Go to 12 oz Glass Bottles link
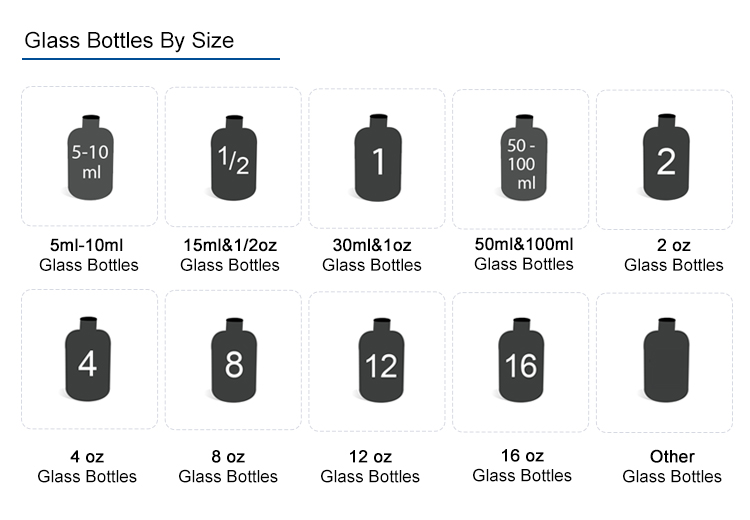 370,466
